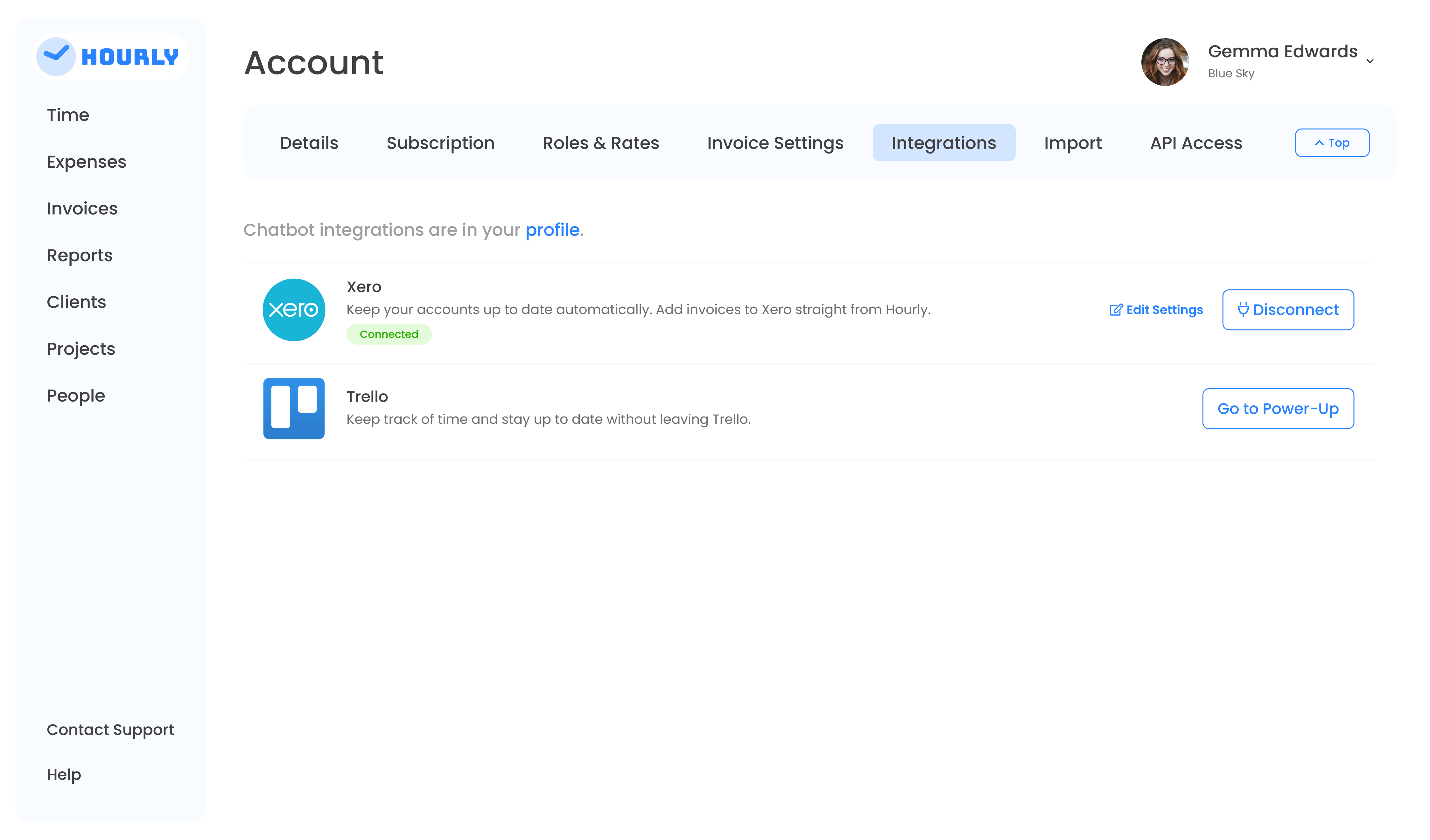Open the API Access tab
This screenshot has height=840, width=1430.
click(x=1195, y=143)
